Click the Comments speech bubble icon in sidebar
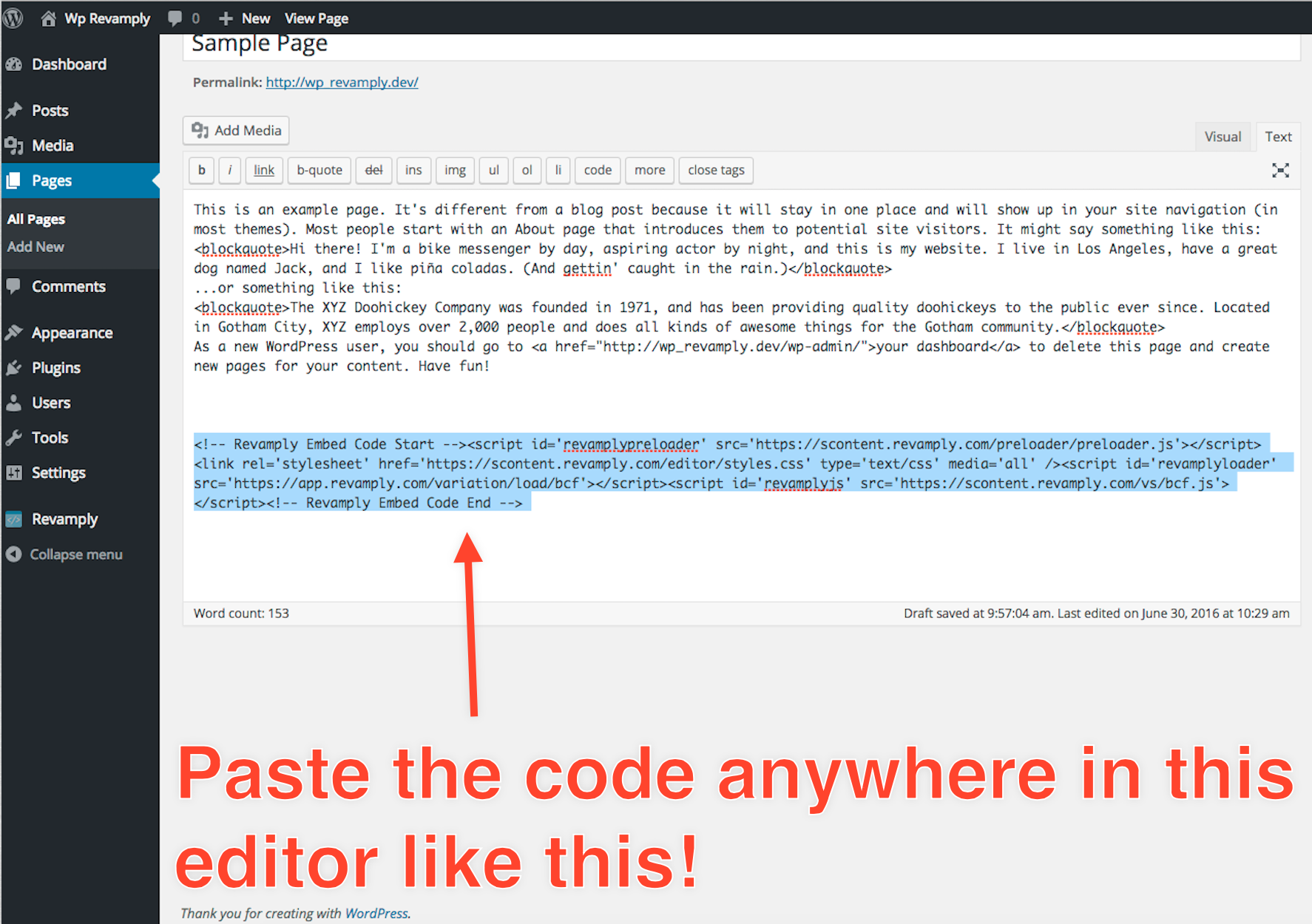Screen dimensions: 1312x924 [14, 286]
